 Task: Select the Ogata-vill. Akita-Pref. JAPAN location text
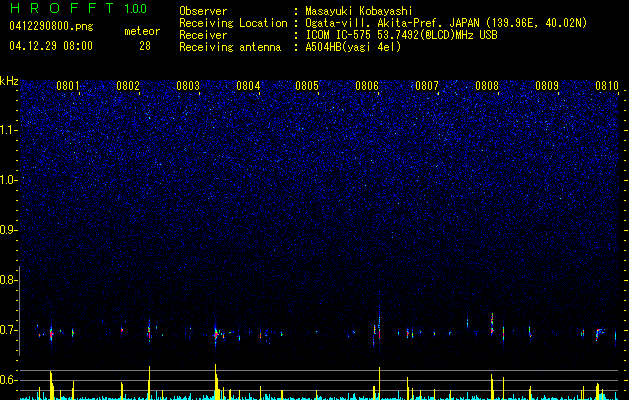446,23
